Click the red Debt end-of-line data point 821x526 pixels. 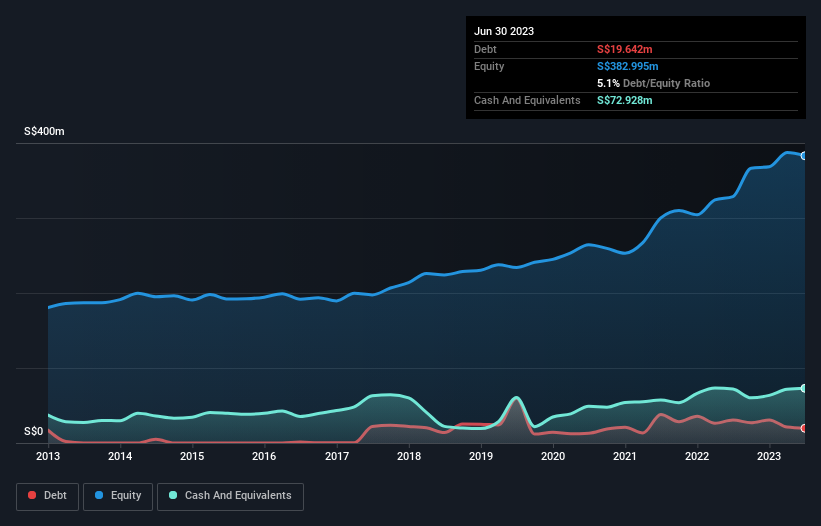[804, 428]
